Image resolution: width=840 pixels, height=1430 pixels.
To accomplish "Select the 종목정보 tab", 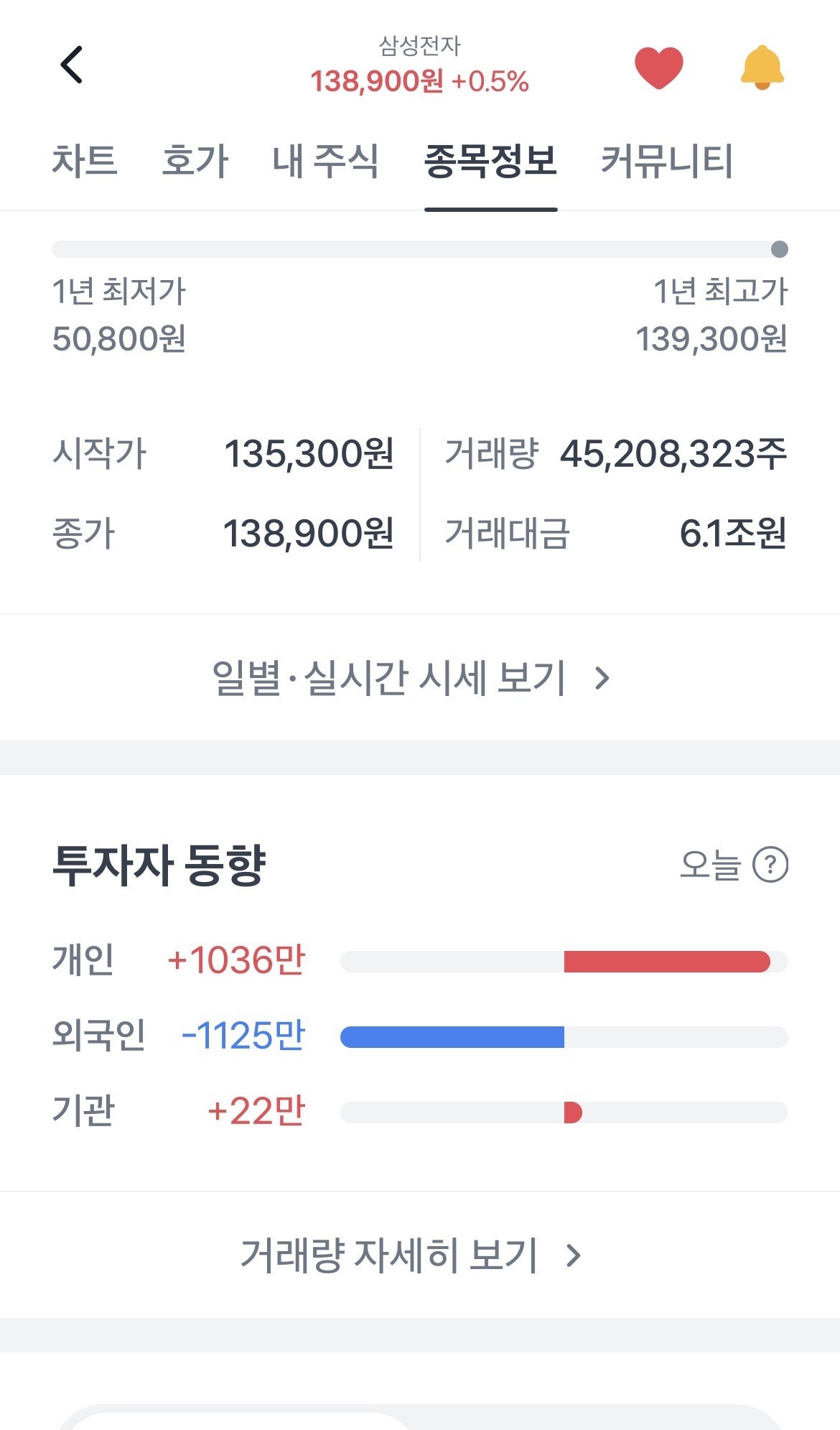I will (x=490, y=160).
